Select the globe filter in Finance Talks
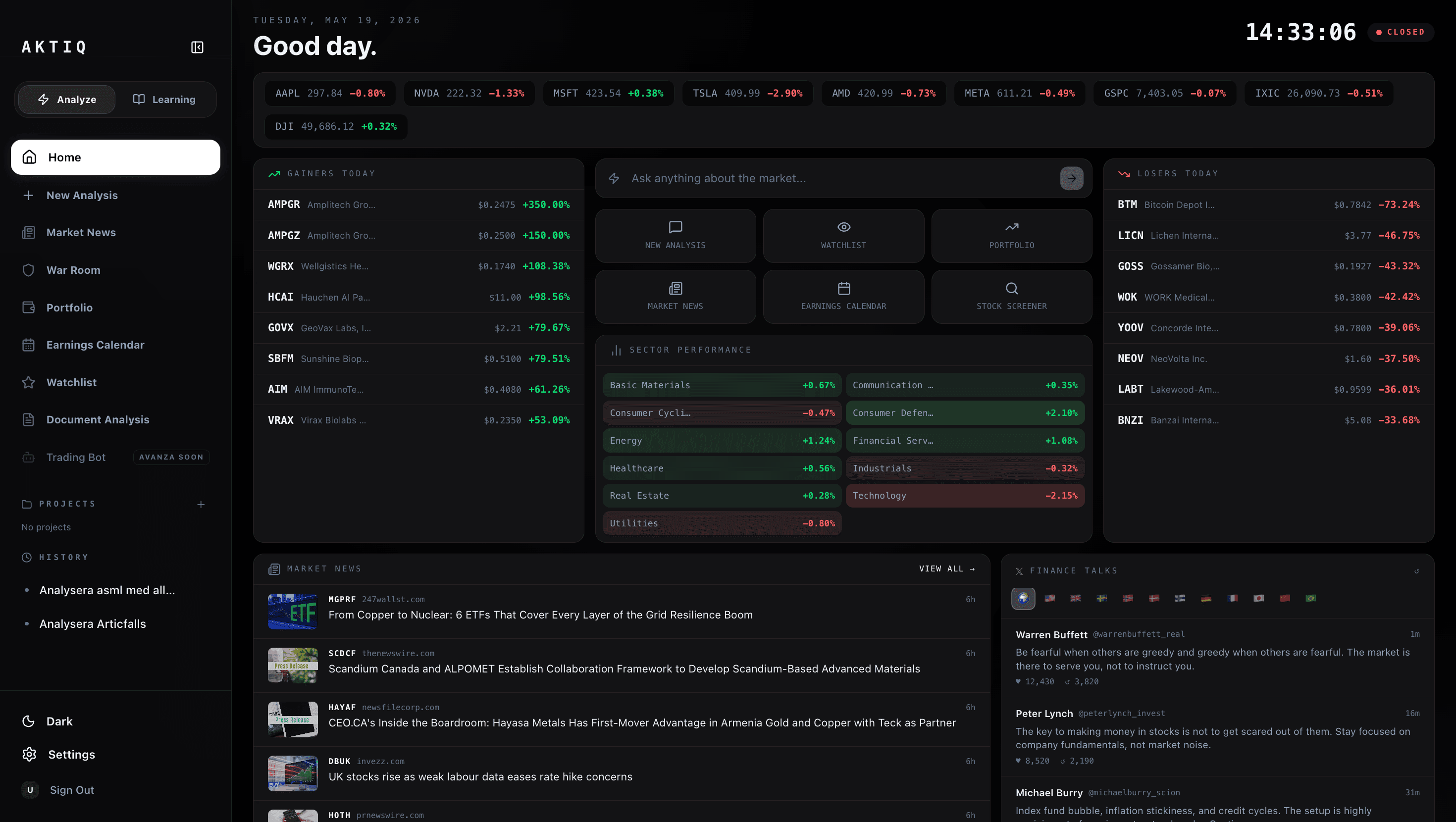This screenshot has height=822, width=1456. [x=1023, y=598]
